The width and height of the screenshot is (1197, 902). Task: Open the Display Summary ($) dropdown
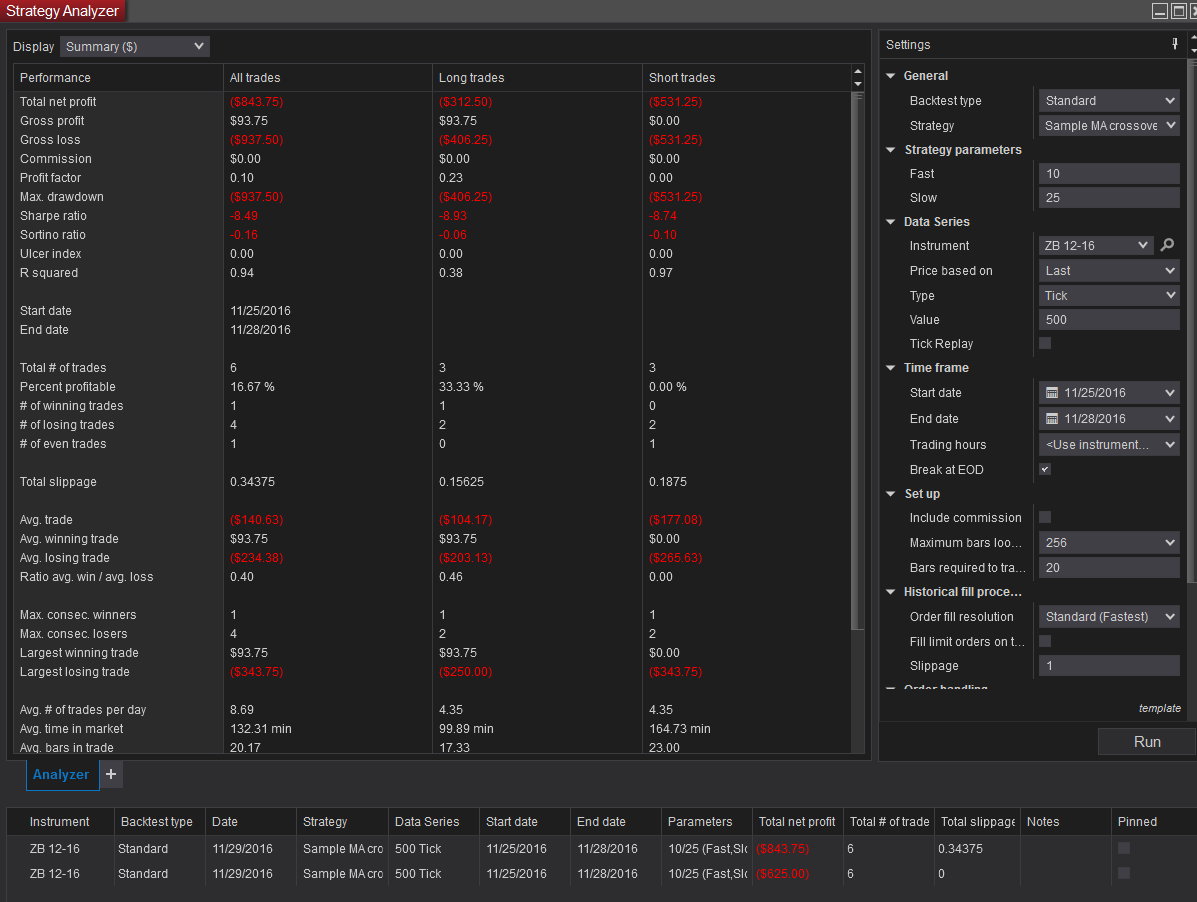pos(135,46)
